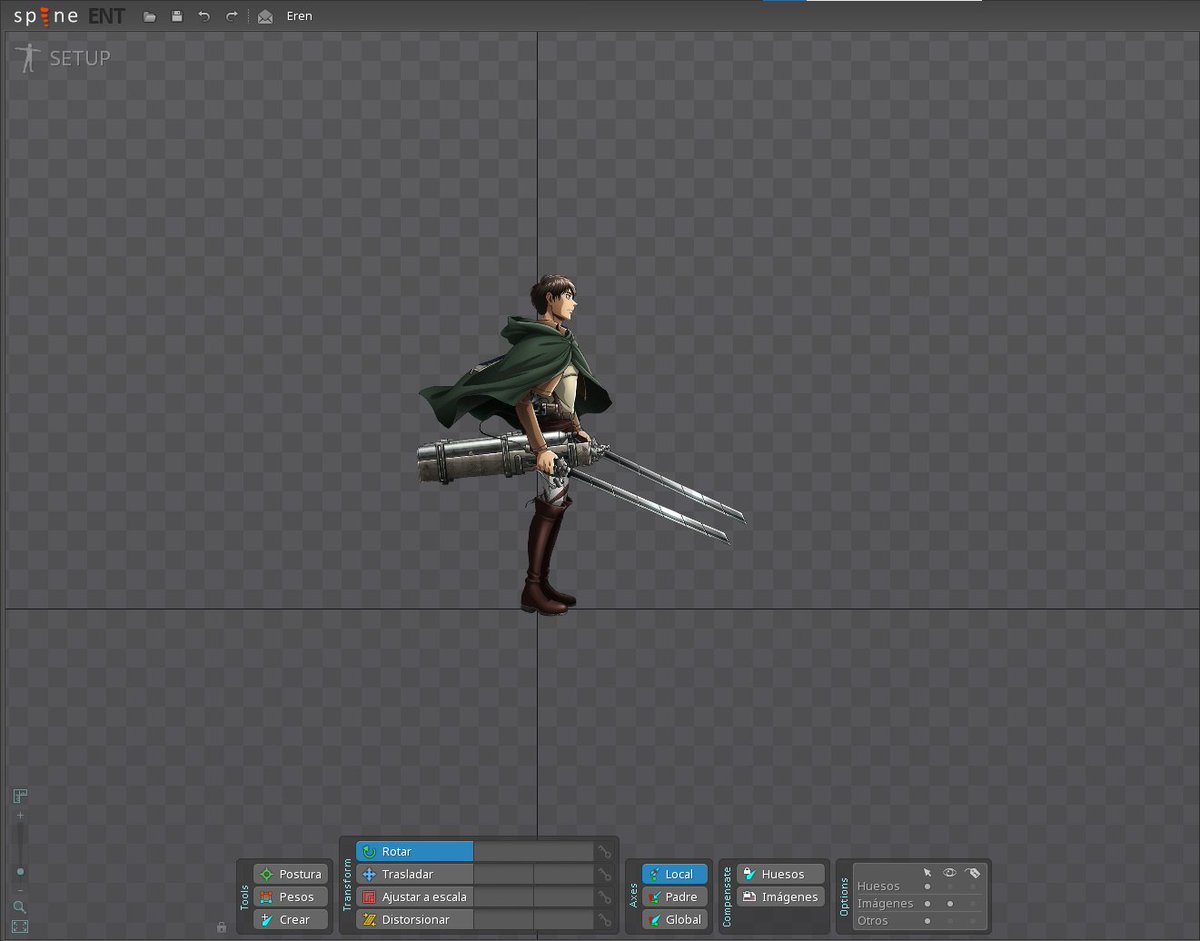Image resolution: width=1200 pixels, height=941 pixels.
Task: Click the first Trasladar value field
Action: (504, 874)
